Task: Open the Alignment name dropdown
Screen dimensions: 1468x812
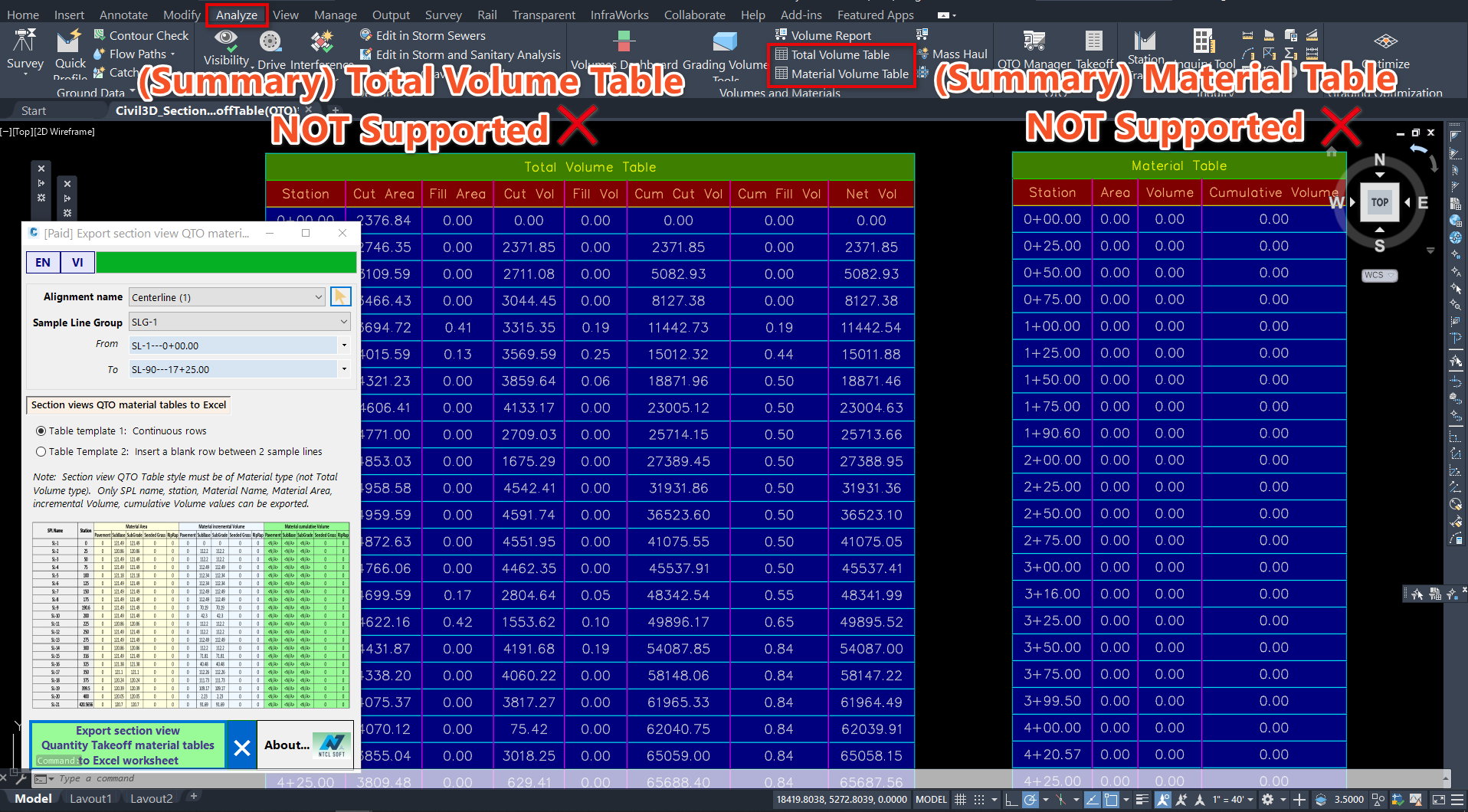Action: [228, 297]
